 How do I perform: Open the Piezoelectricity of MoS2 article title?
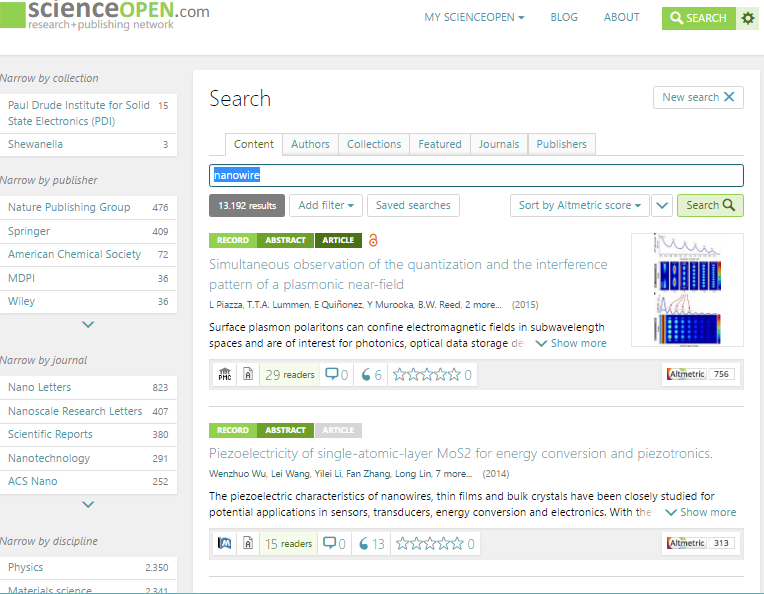pyautogui.click(x=460, y=454)
